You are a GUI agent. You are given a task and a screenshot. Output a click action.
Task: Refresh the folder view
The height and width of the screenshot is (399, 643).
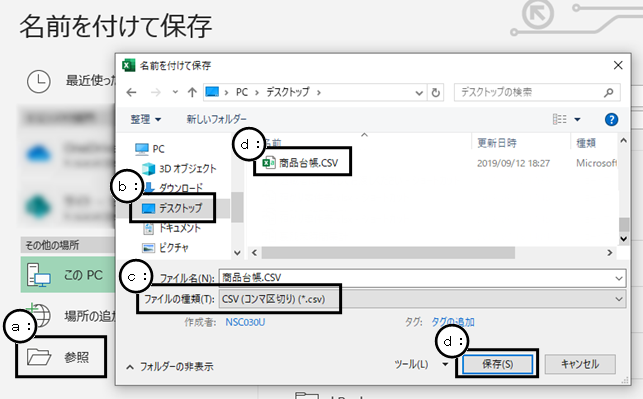(436, 93)
